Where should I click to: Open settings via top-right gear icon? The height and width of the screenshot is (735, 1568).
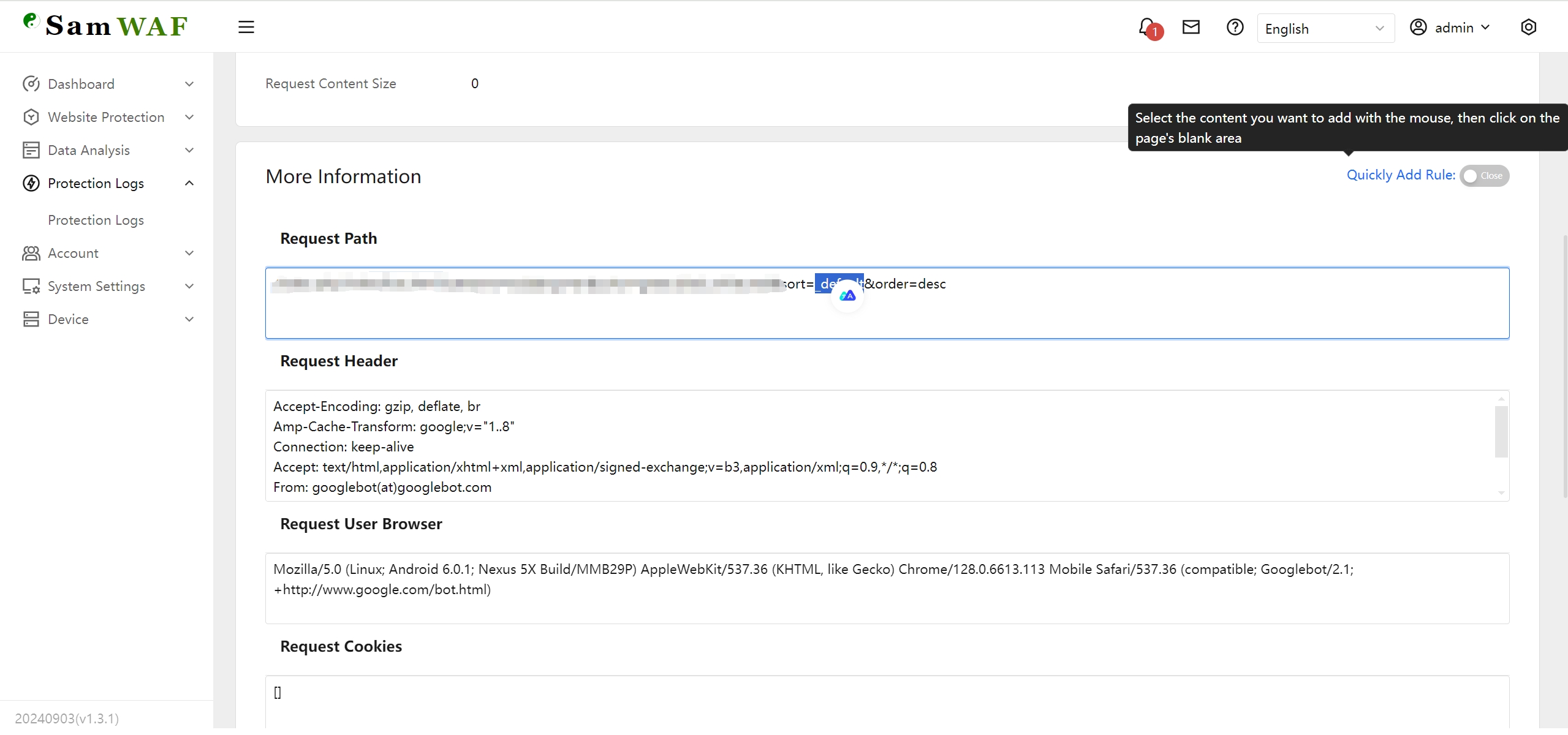[1528, 27]
